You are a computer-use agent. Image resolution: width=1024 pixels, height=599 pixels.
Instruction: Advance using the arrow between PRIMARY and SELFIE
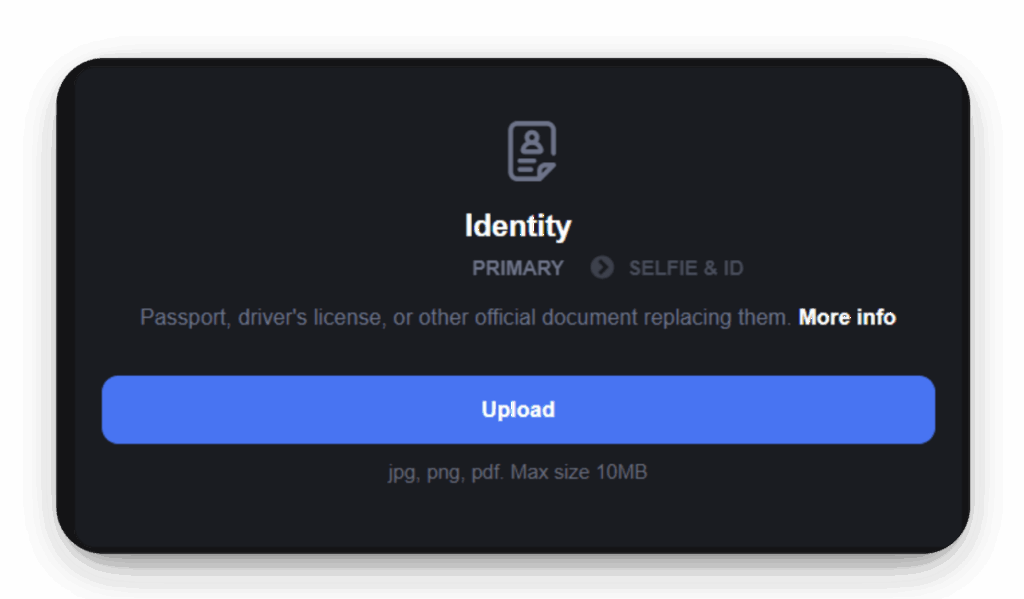tap(601, 268)
